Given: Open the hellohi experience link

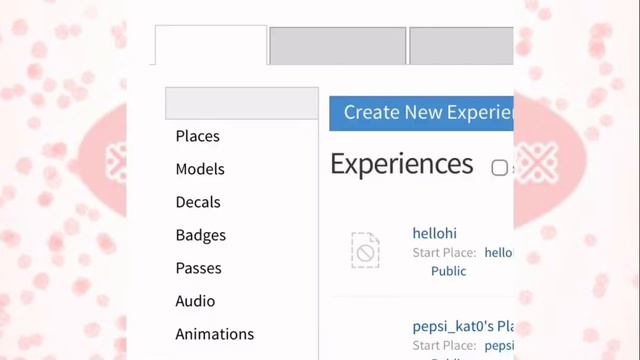Looking at the screenshot, I should 434,233.
